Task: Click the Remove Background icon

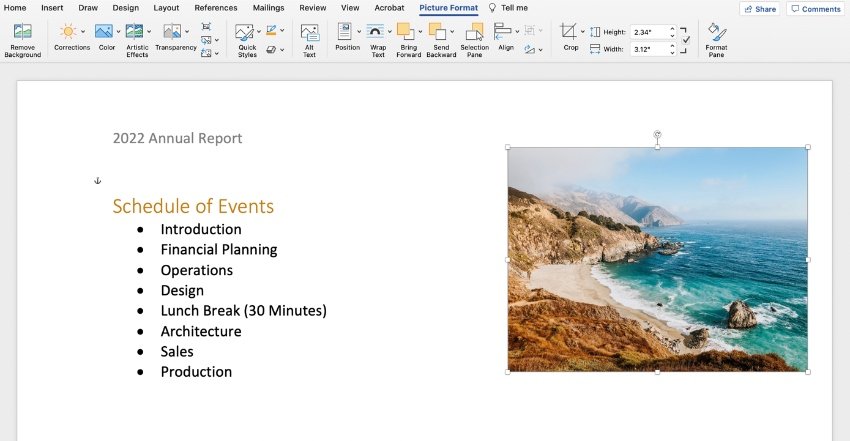Action: click(22, 32)
